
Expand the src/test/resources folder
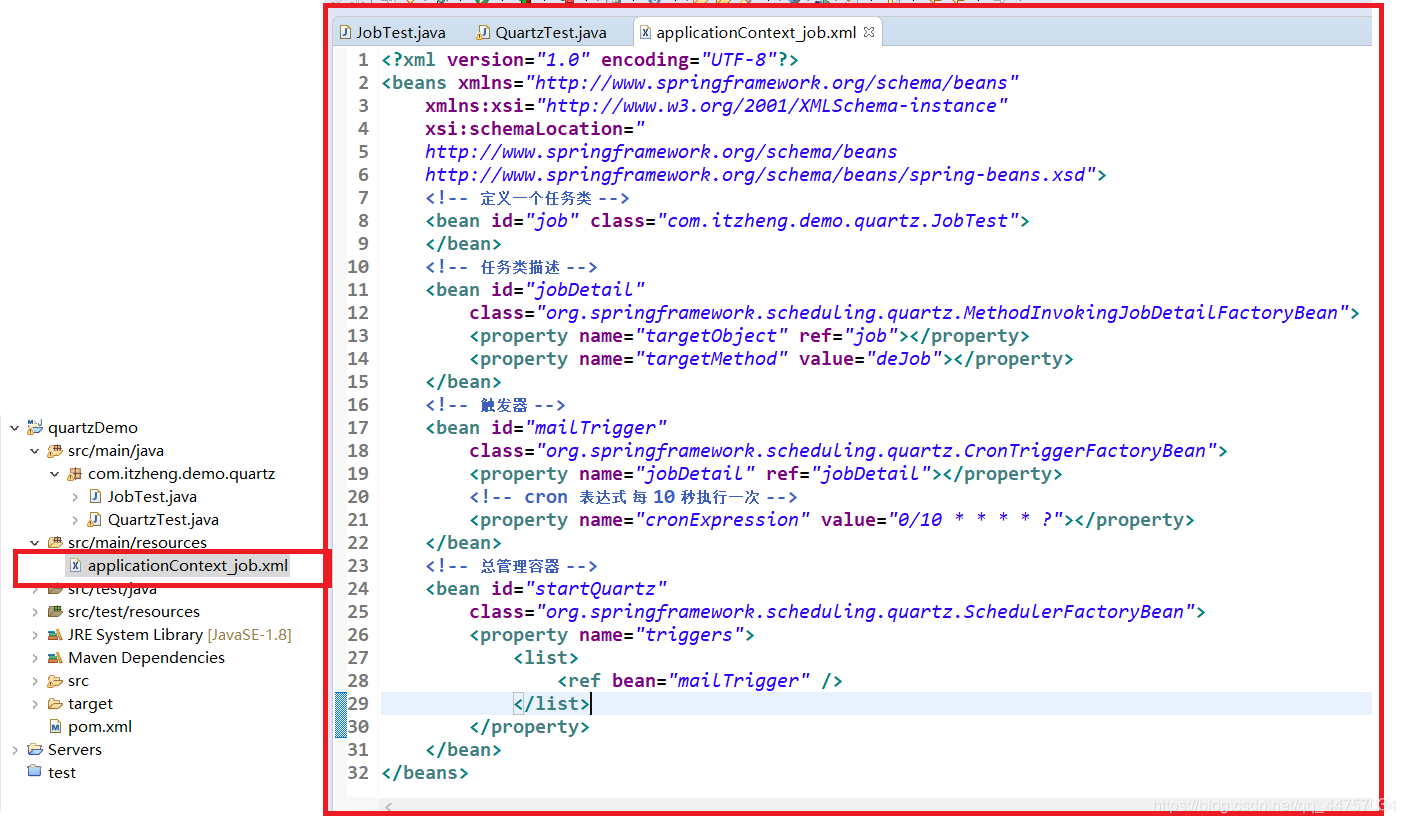pos(35,612)
